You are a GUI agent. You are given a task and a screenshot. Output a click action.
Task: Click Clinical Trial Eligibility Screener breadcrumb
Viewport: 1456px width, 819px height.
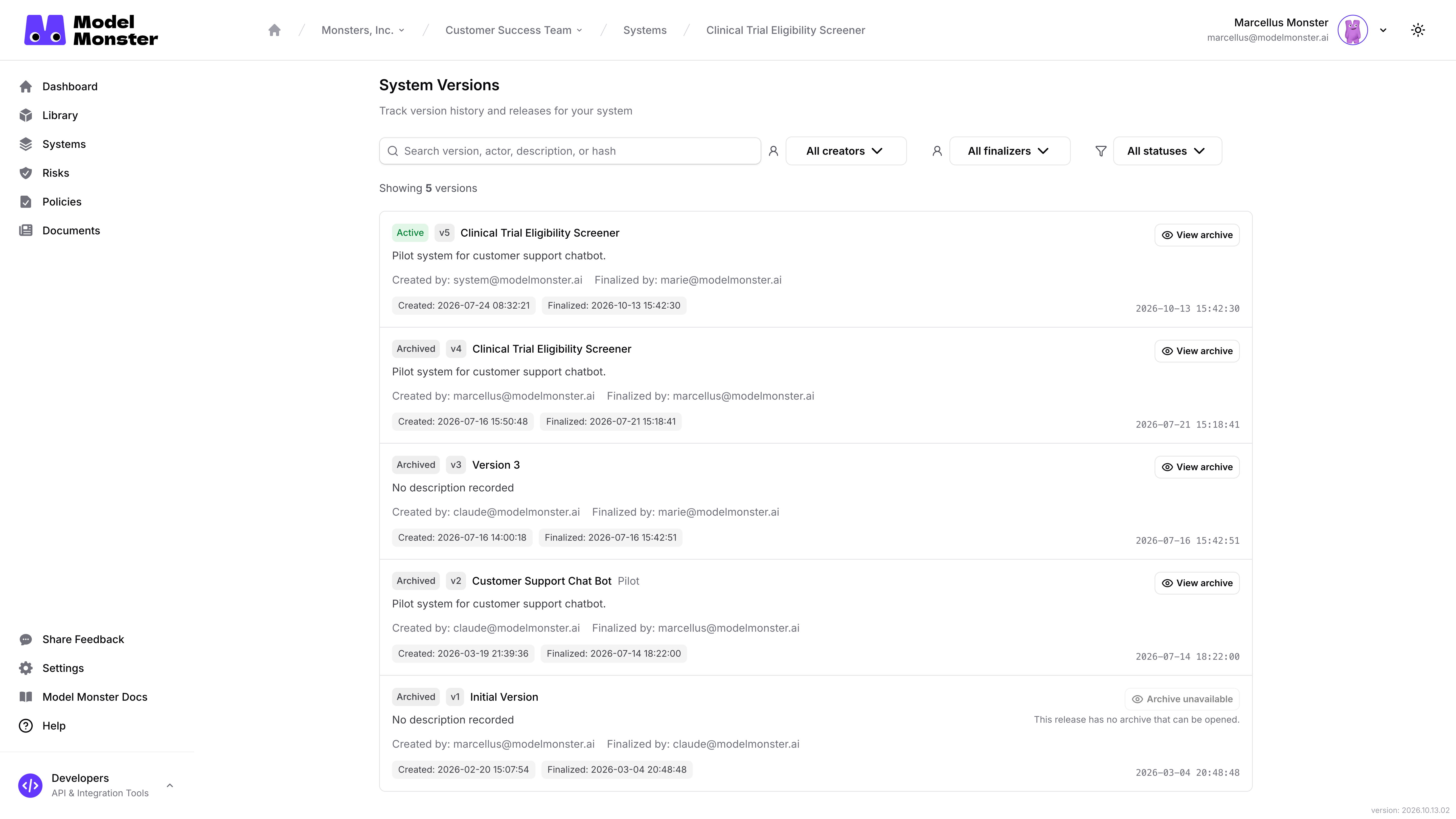pos(786,30)
